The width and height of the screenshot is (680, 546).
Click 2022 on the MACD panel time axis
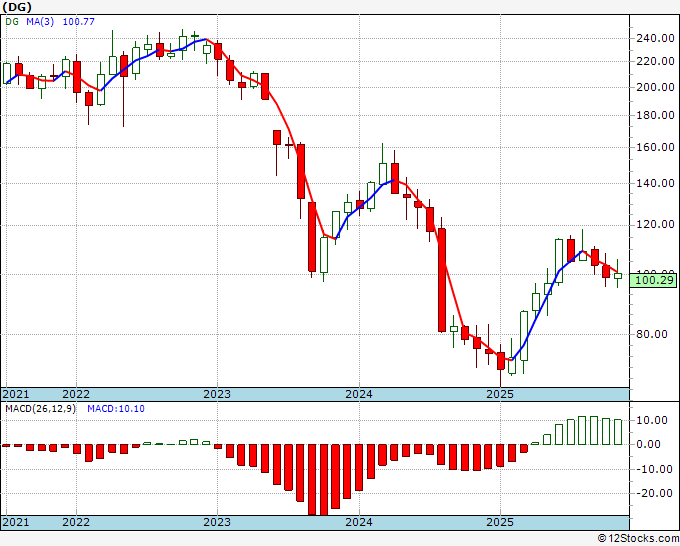pyautogui.click(x=76, y=522)
